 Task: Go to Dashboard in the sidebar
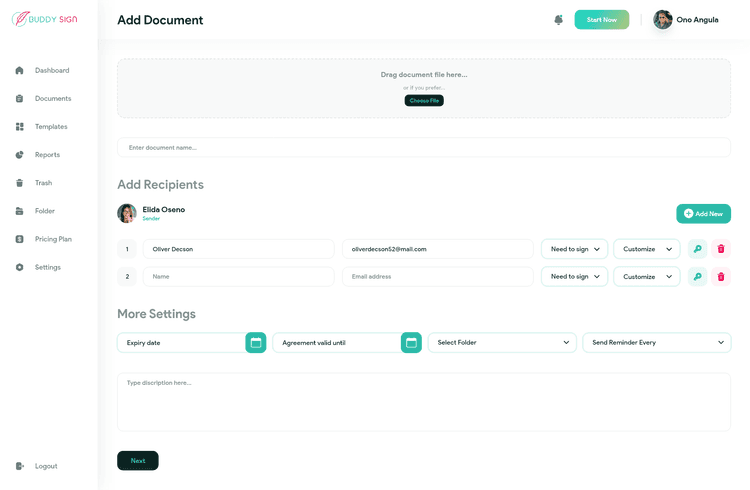pyautogui.click(x=52, y=71)
